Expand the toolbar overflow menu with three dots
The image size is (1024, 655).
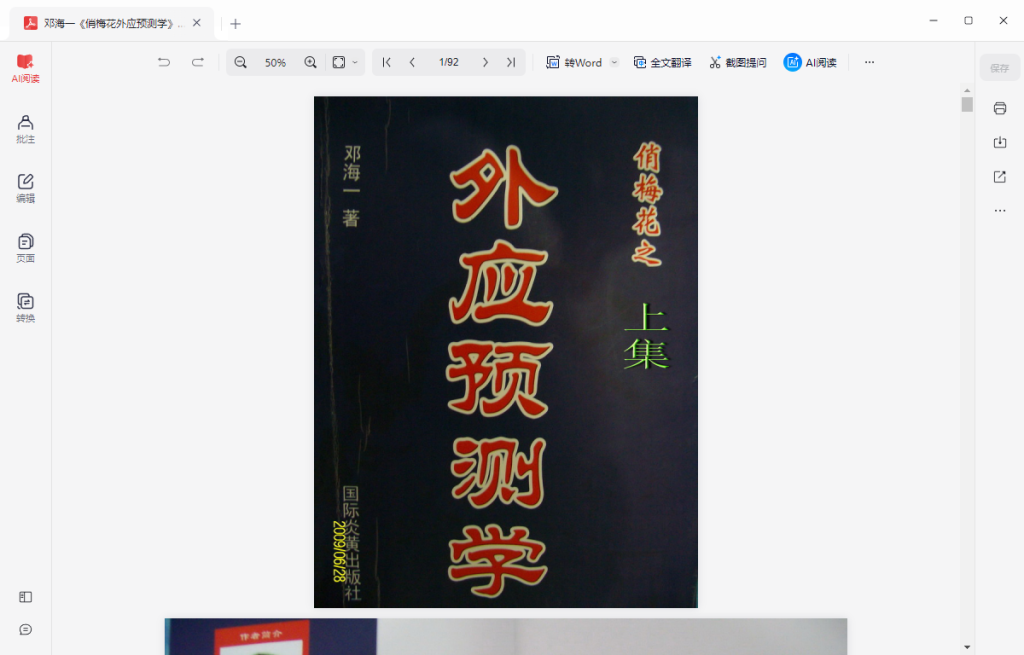tap(868, 62)
